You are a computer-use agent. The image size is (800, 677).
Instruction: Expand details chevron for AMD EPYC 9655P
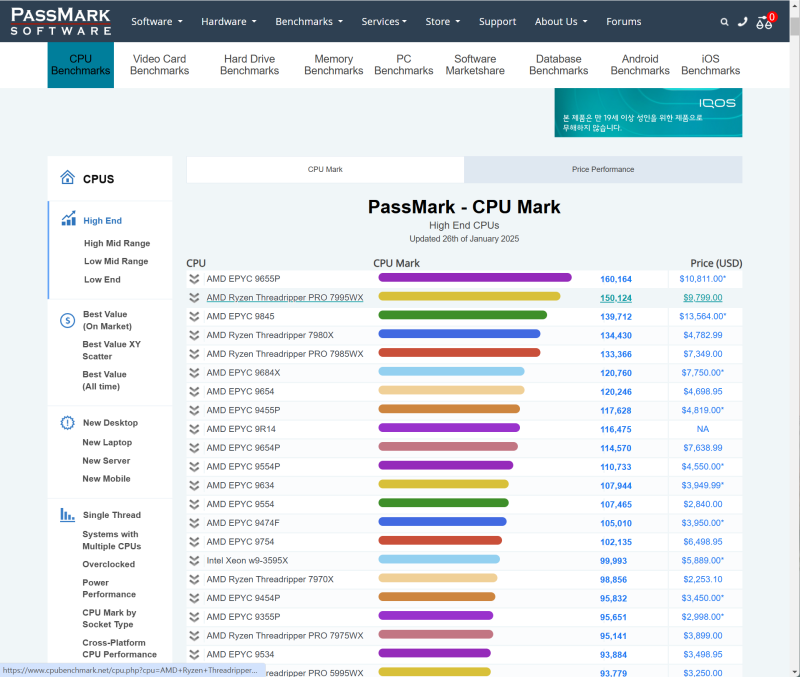[194, 279]
